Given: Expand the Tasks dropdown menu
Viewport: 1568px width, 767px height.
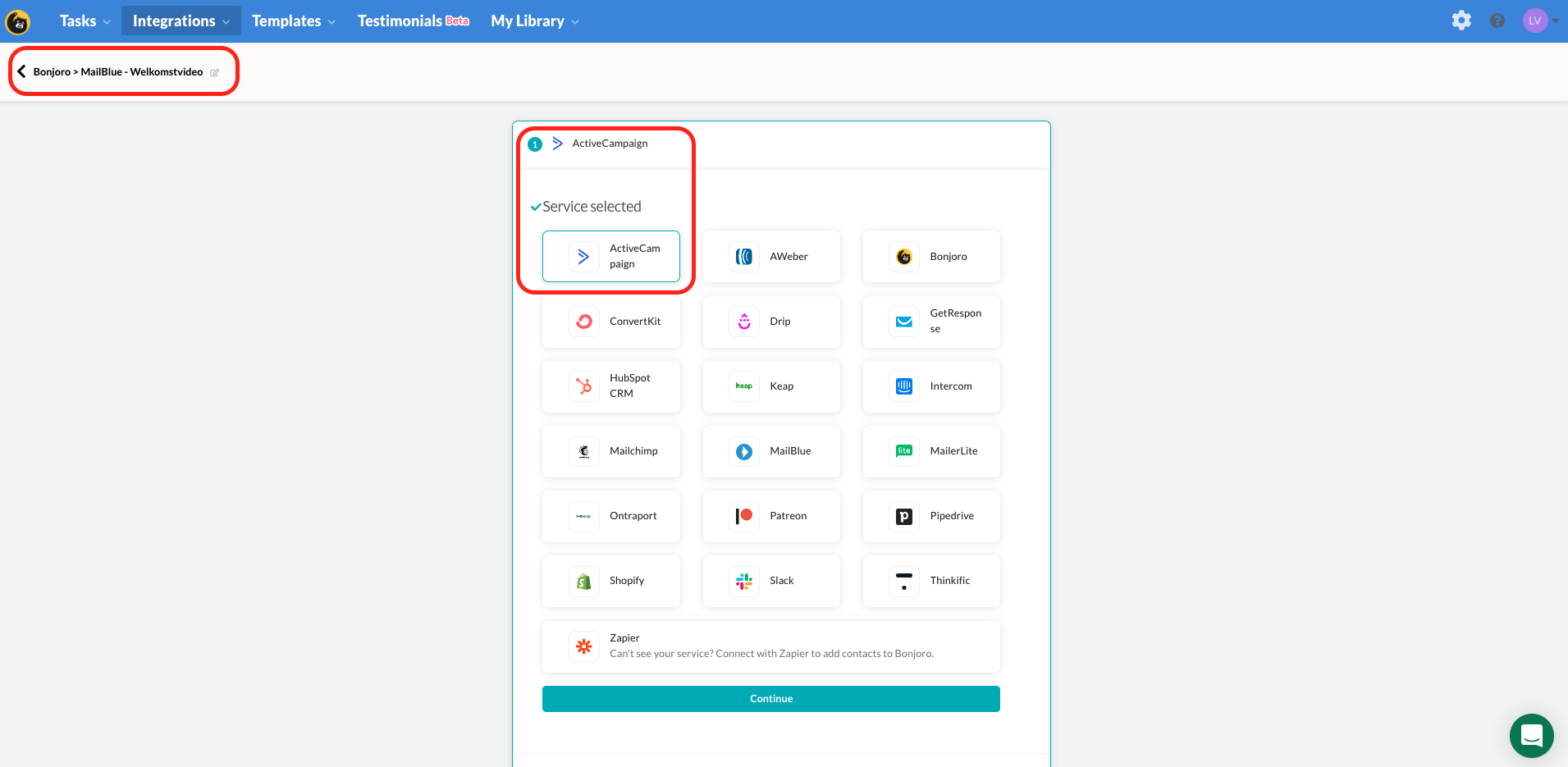Looking at the screenshot, I should (x=85, y=21).
